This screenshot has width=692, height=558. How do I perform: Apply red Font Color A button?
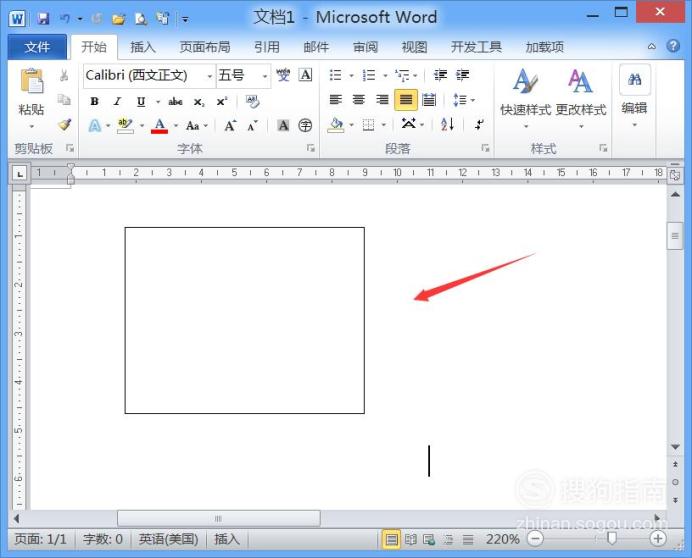coord(159,126)
